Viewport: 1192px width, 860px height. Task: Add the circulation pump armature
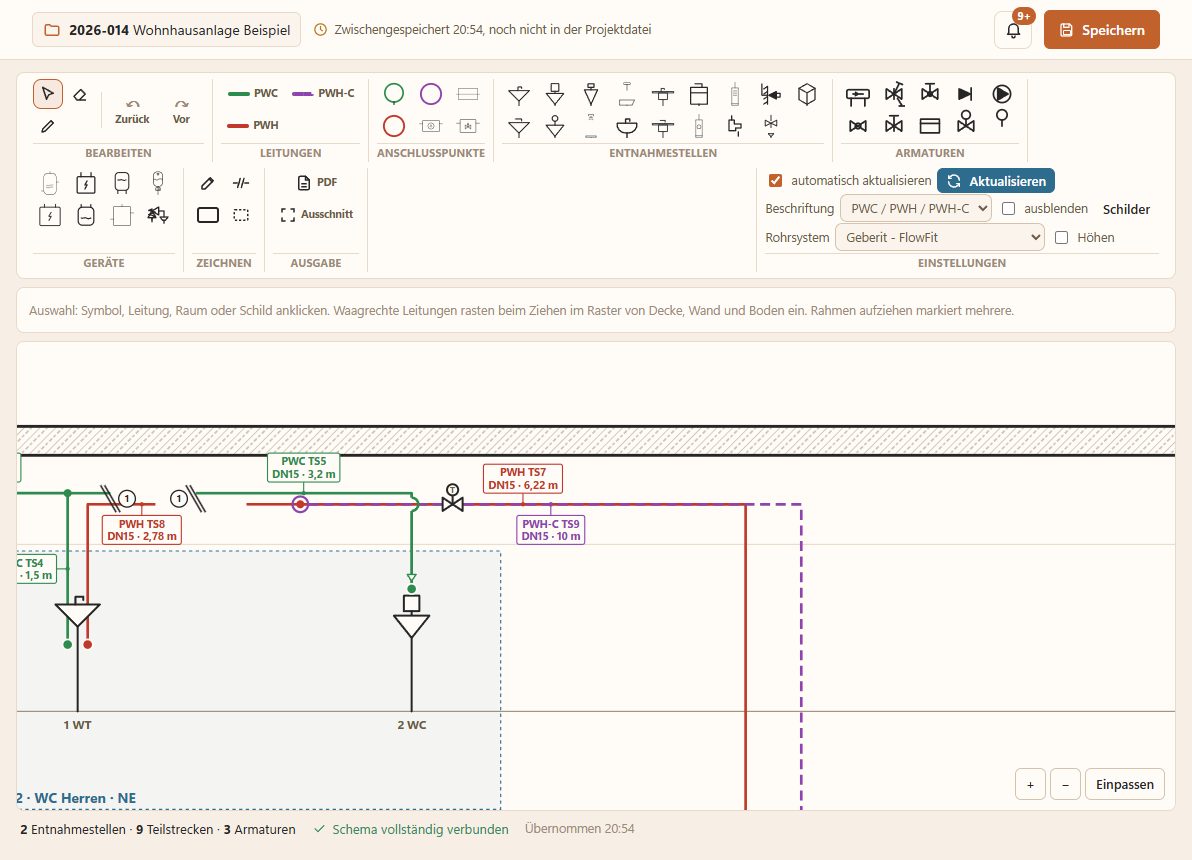(1002, 94)
